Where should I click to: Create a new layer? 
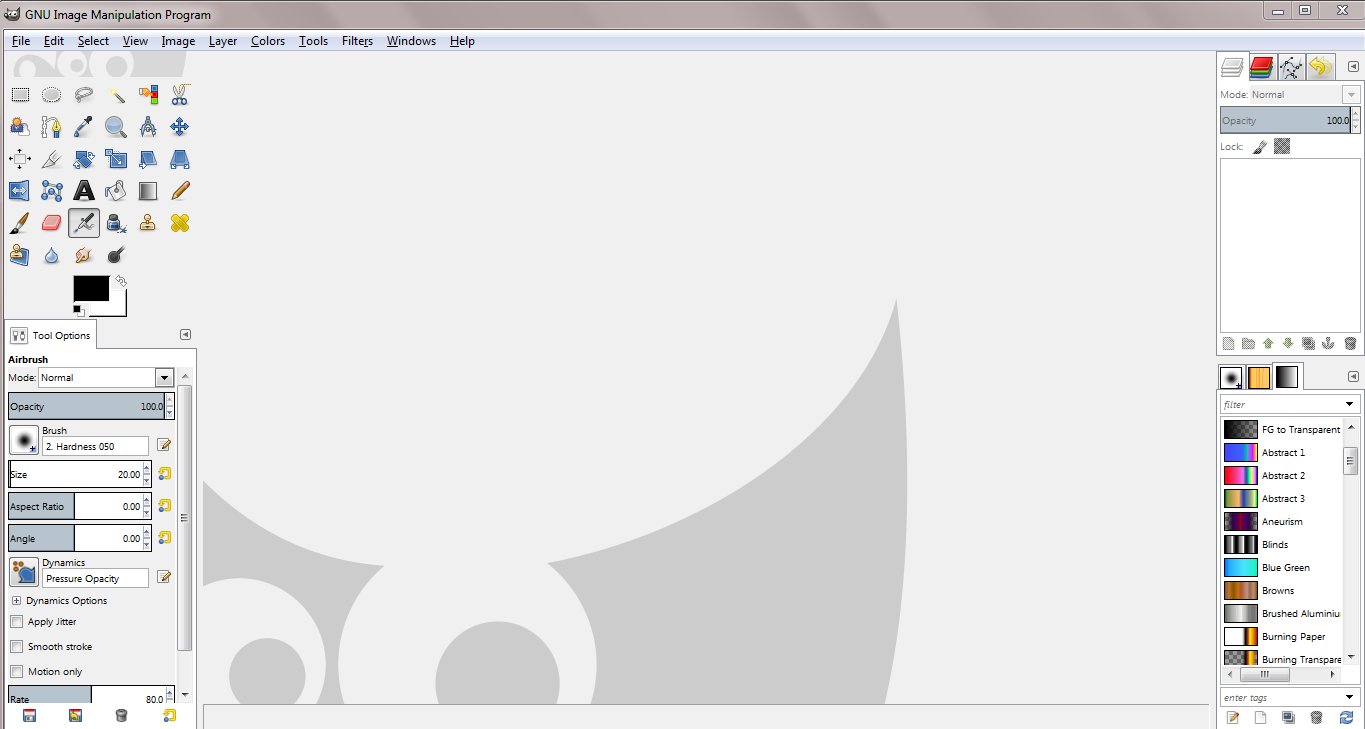1228,343
